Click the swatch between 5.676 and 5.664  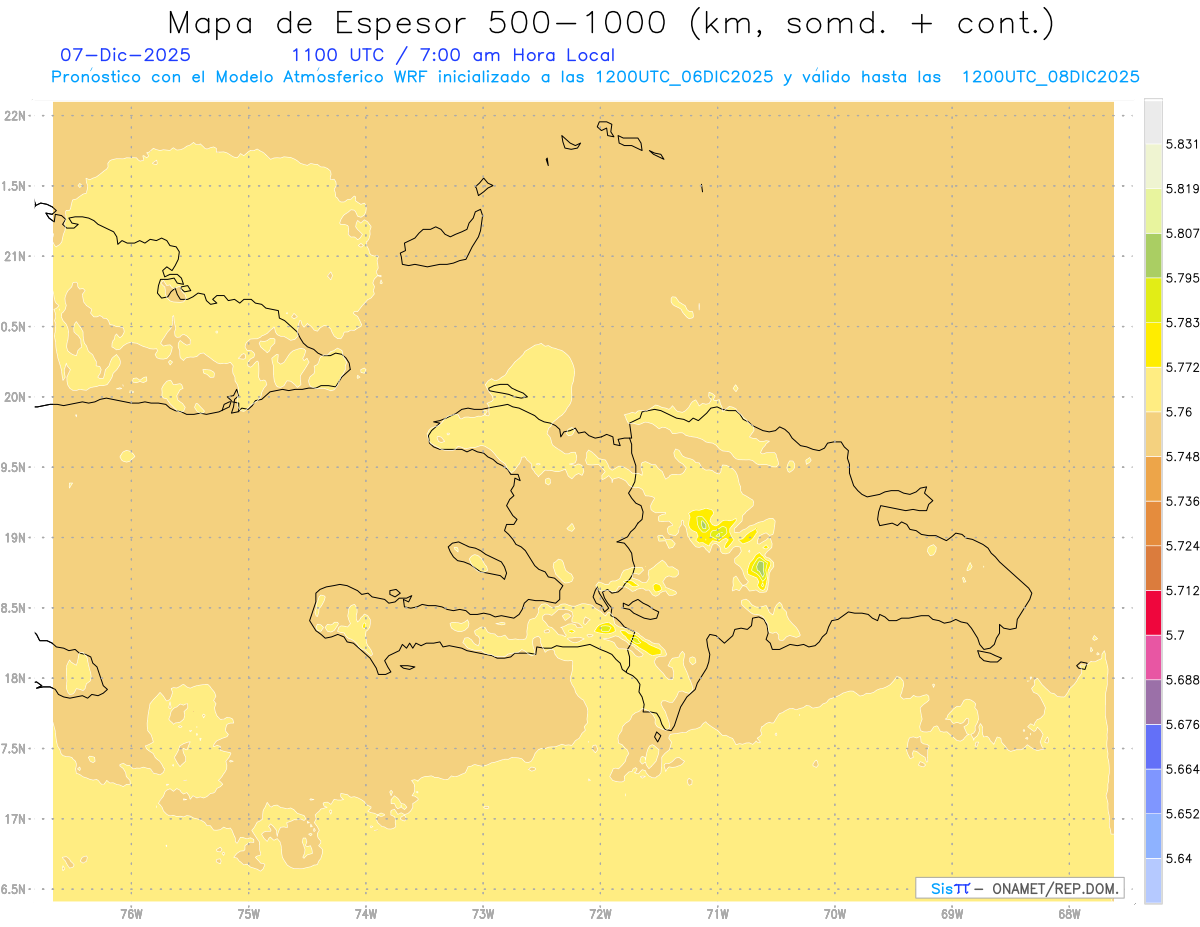[x=1153, y=746]
